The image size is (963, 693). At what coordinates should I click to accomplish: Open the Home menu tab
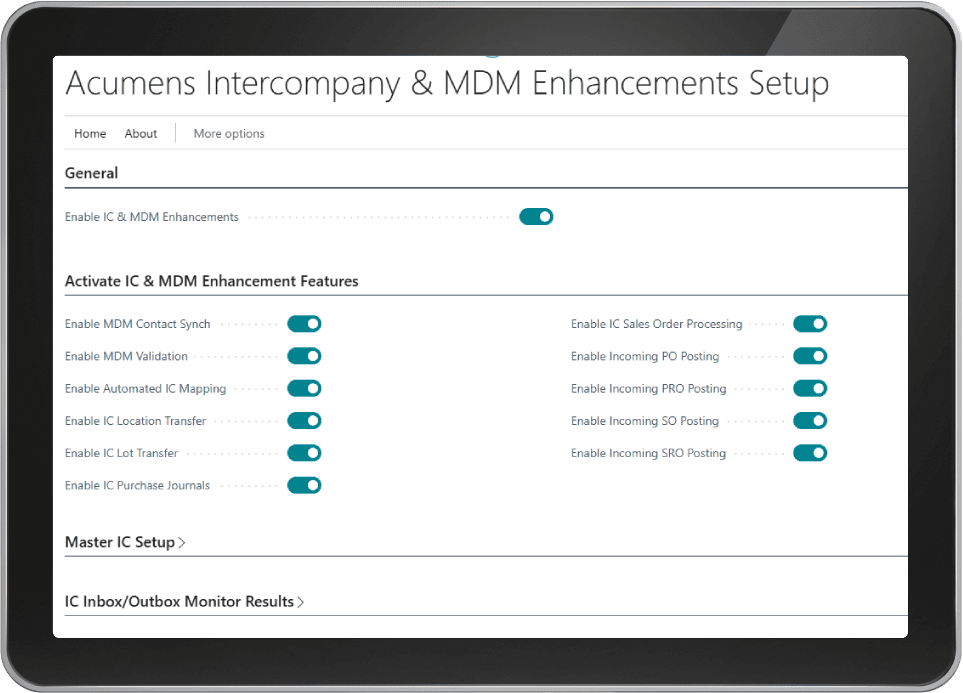point(90,133)
